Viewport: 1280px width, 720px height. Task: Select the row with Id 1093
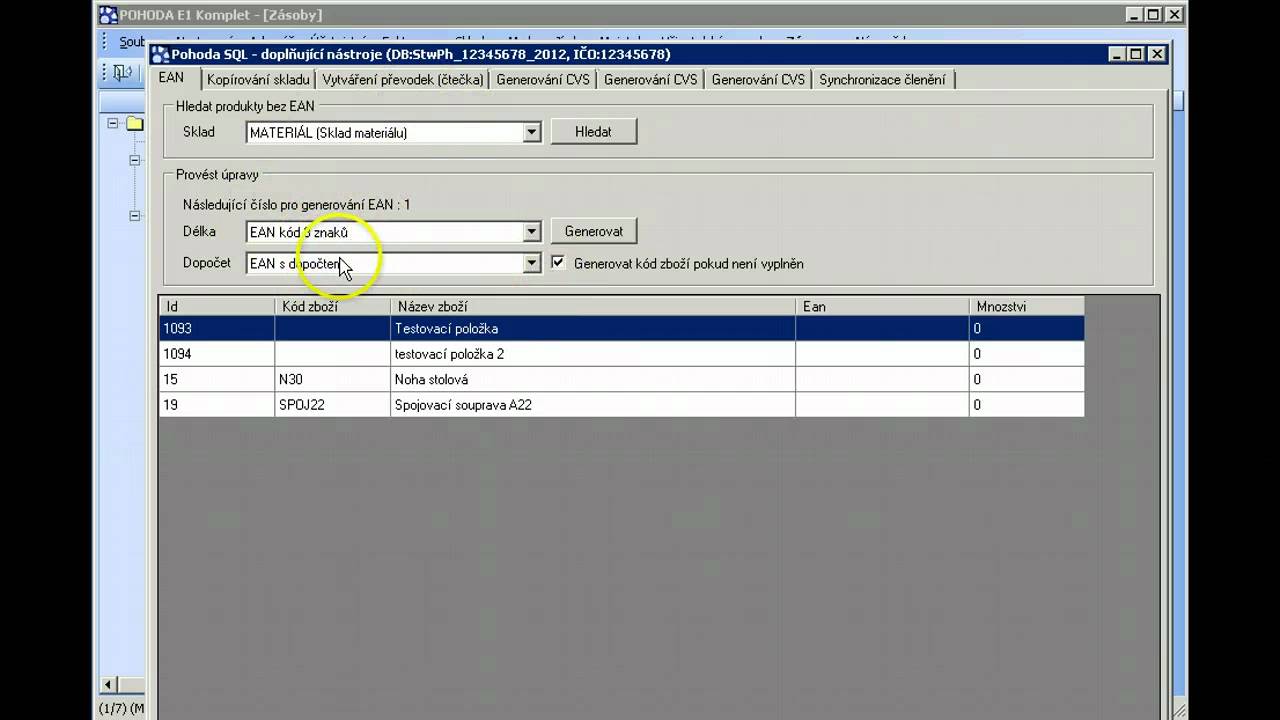pyautogui.click(x=622, y=328)
